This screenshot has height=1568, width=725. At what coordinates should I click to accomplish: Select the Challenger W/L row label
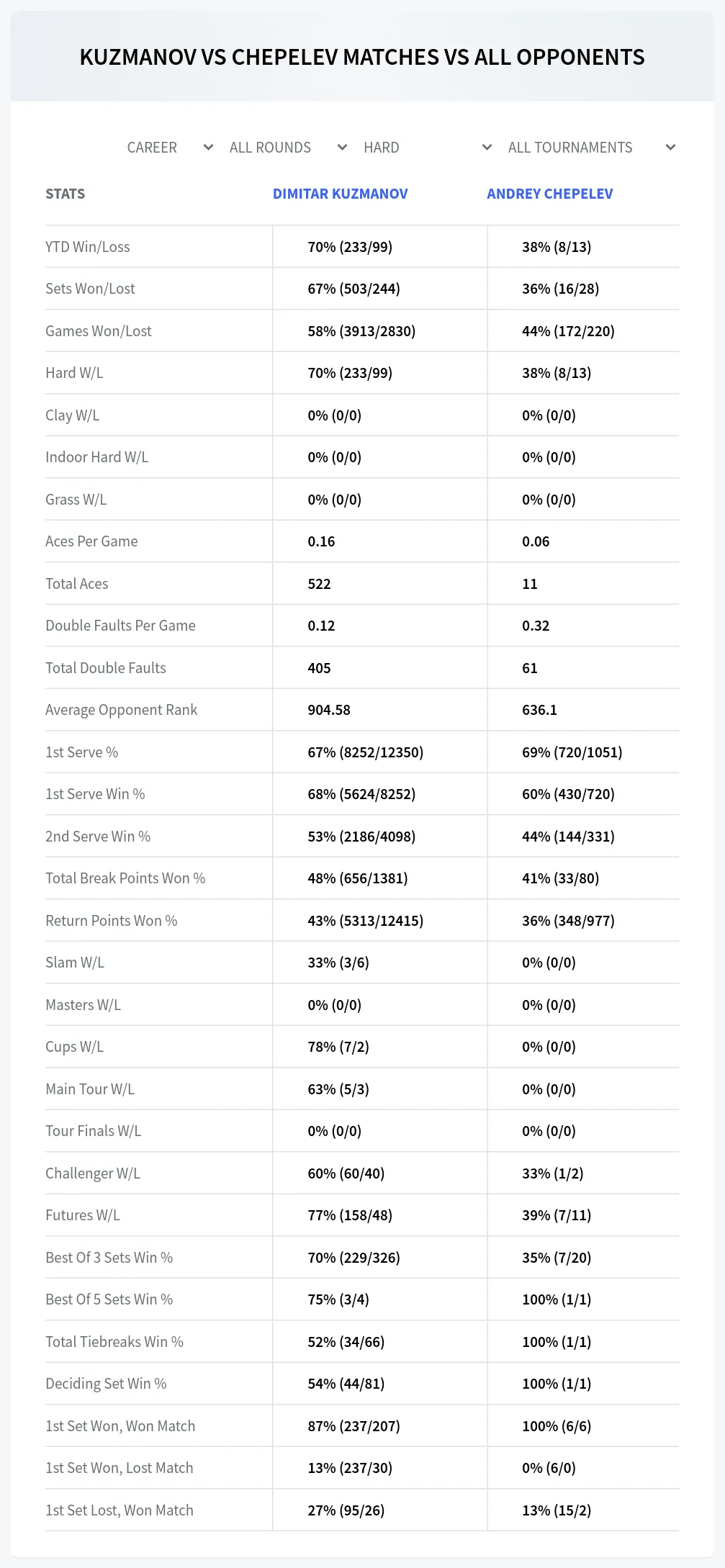[x=93, y=1173]
